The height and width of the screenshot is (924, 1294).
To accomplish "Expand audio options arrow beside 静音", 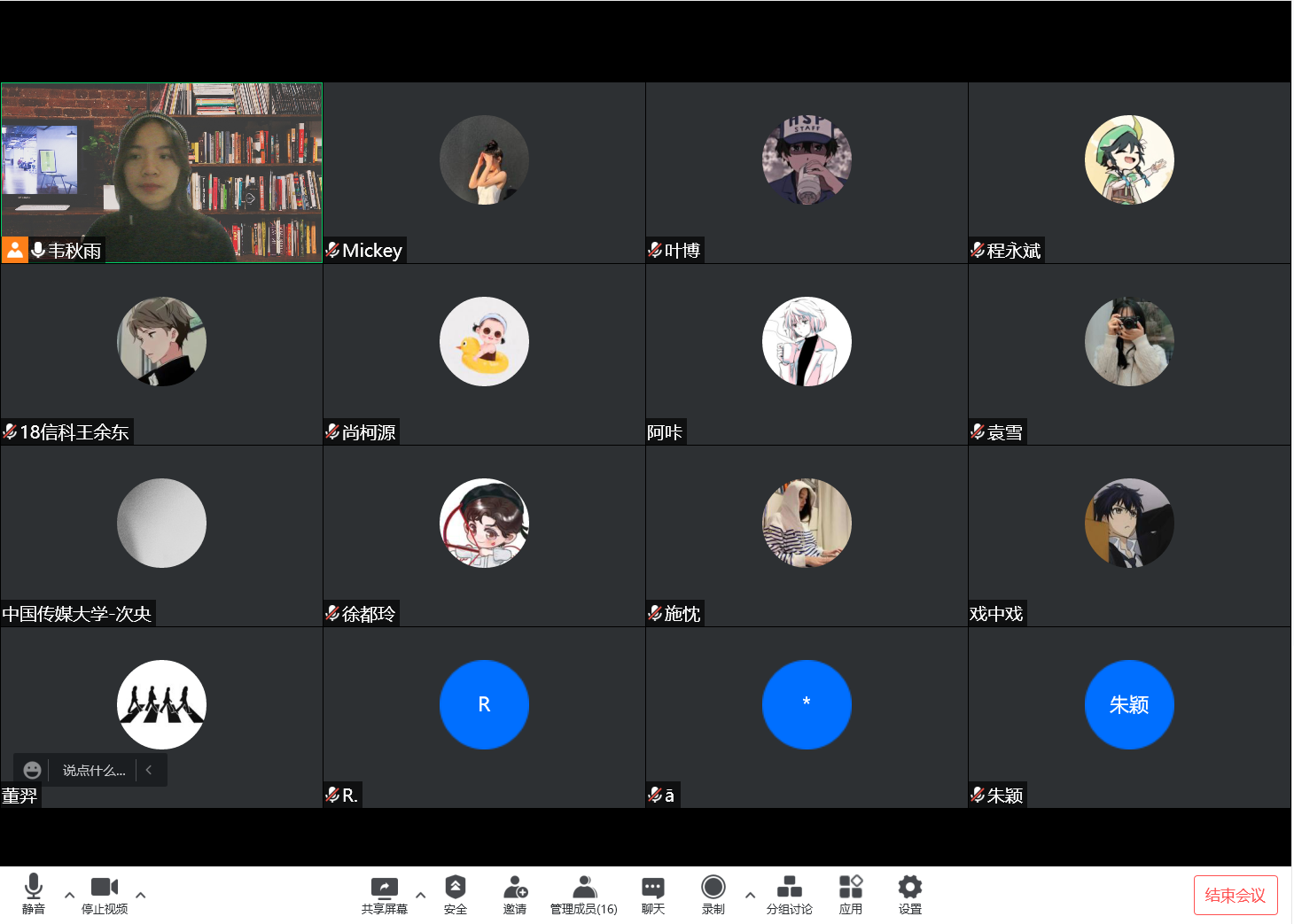I will tap(69, 895).
